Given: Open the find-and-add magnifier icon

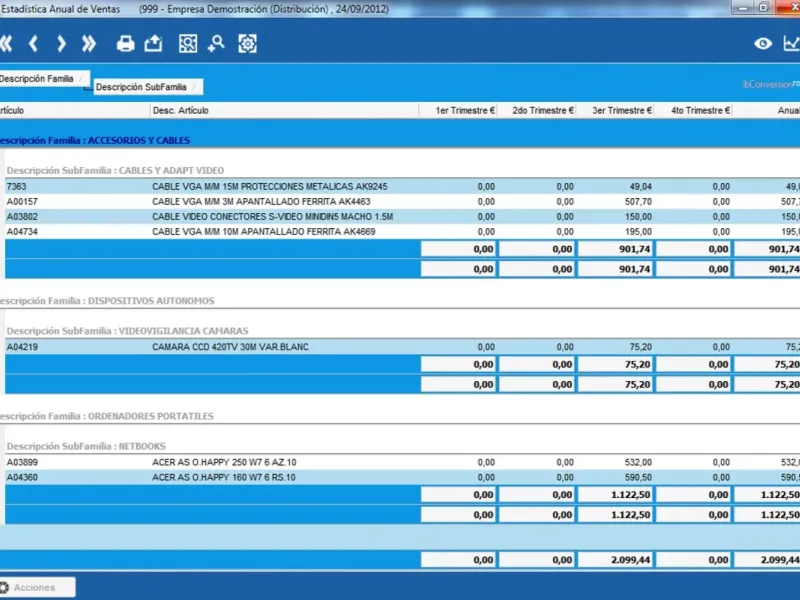Looking at the screenshot, I should click(216, 44).
